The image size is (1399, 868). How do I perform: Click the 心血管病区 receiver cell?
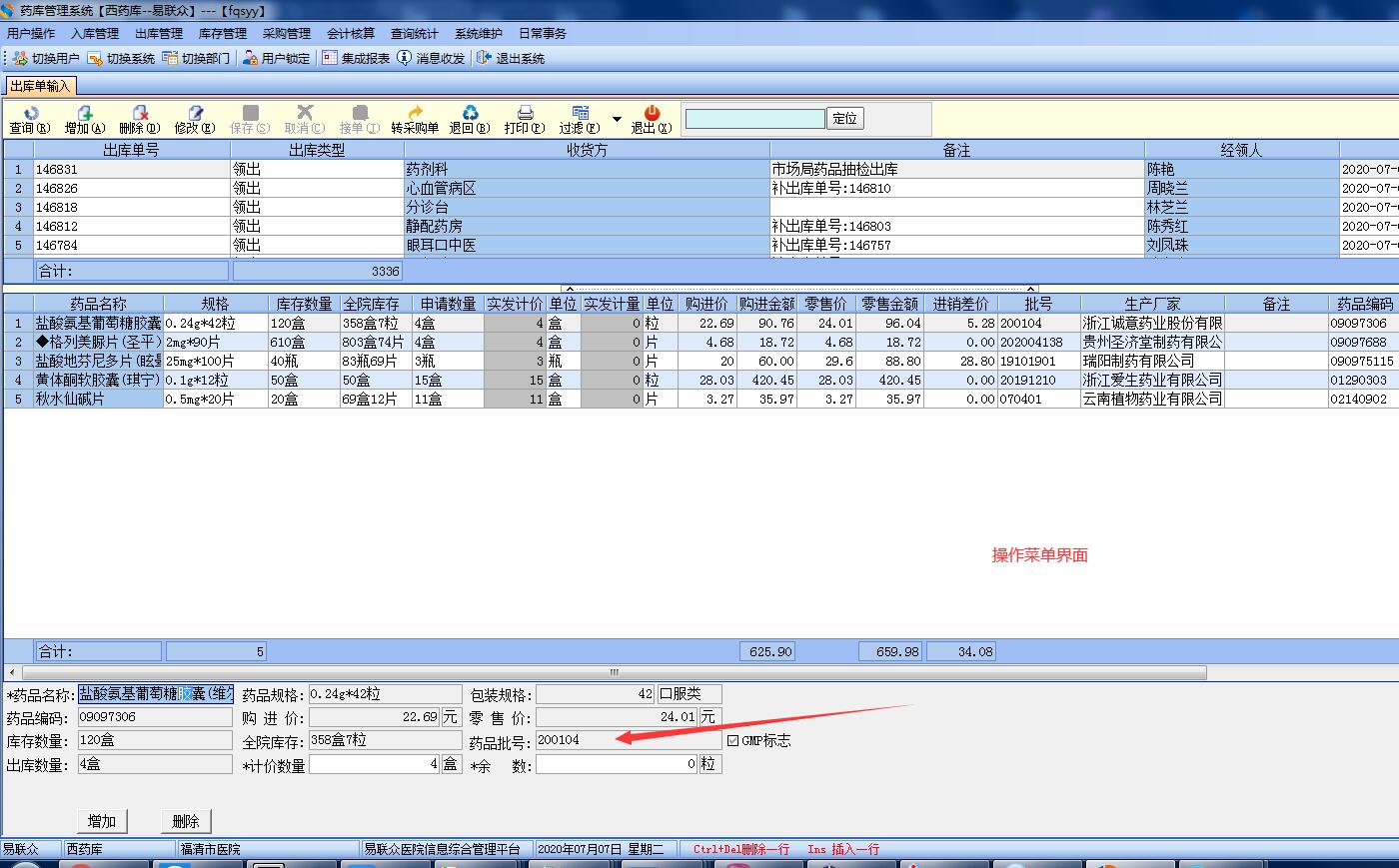click(587, 188)
